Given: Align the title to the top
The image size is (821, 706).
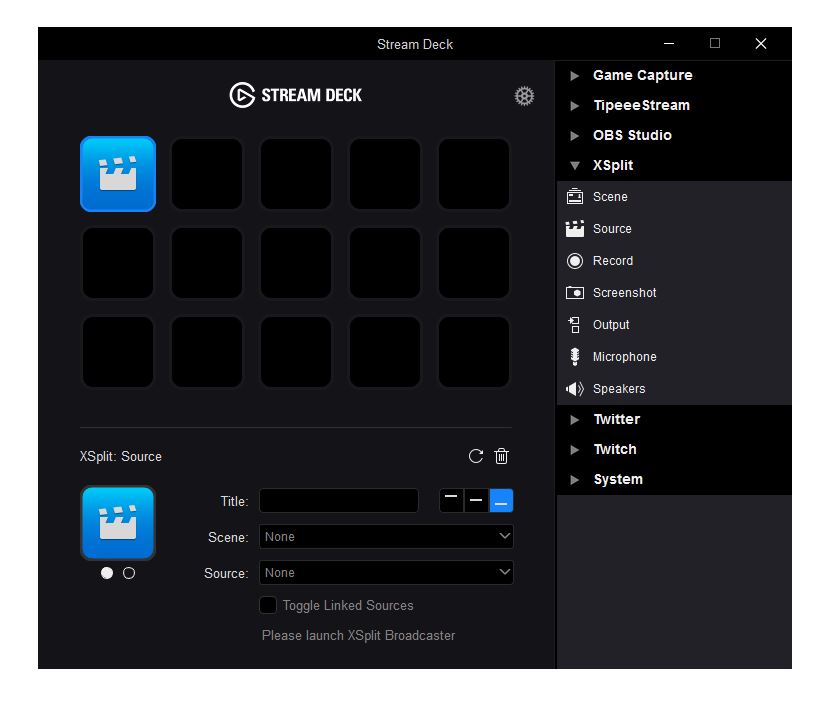Looking at the screenshot, I should [x=451, y=501].
